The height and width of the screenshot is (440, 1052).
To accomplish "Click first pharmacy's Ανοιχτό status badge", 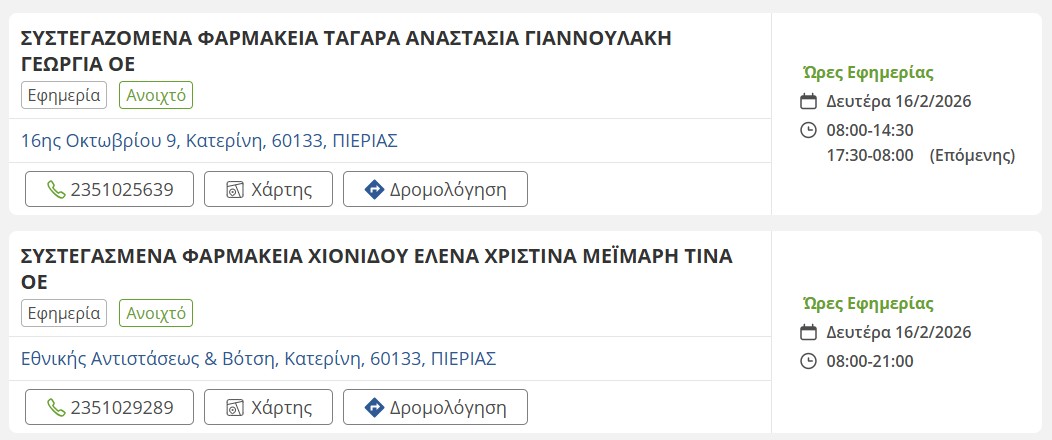I will coord(156,95).
